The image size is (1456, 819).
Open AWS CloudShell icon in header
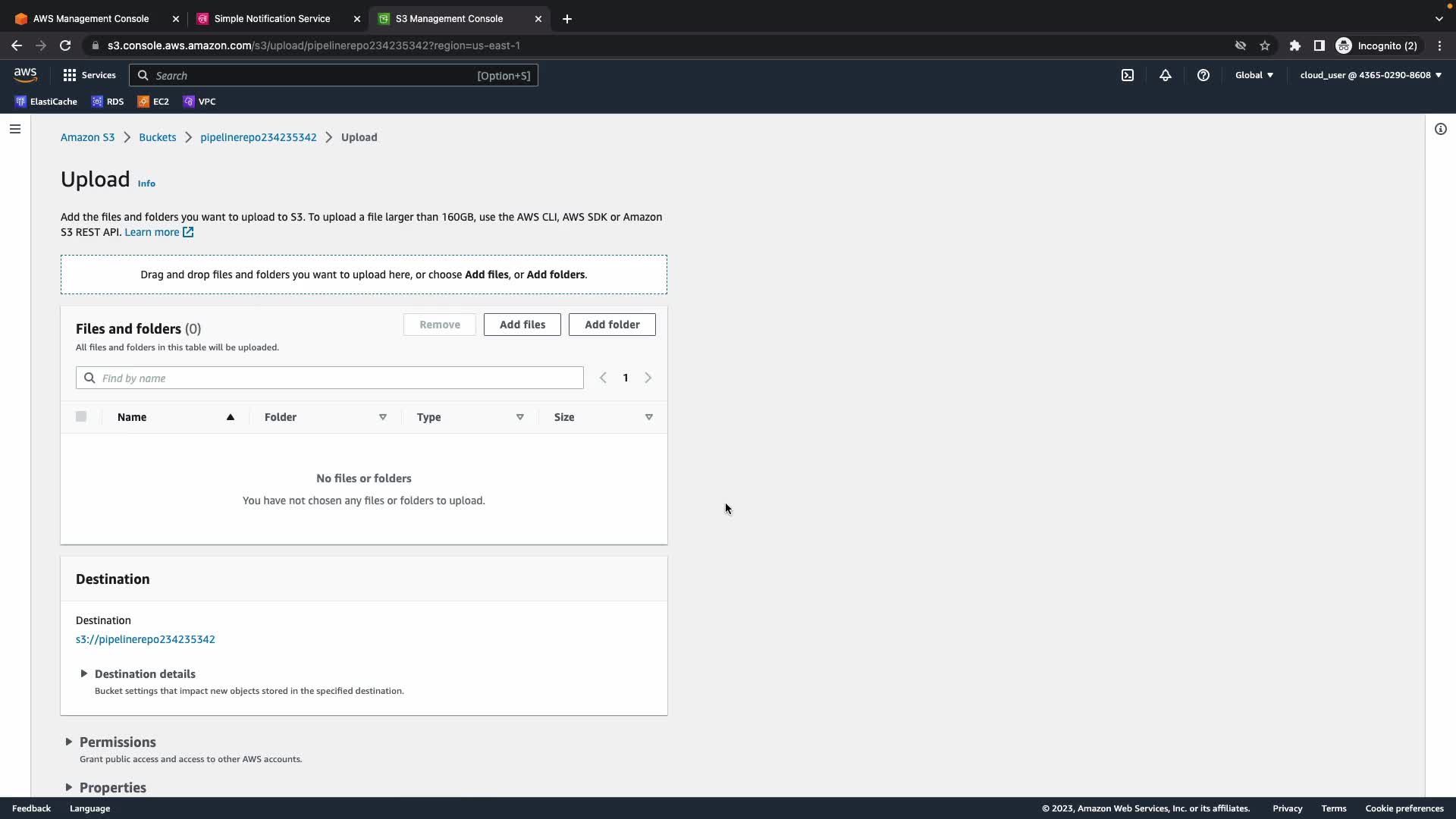1128,75
